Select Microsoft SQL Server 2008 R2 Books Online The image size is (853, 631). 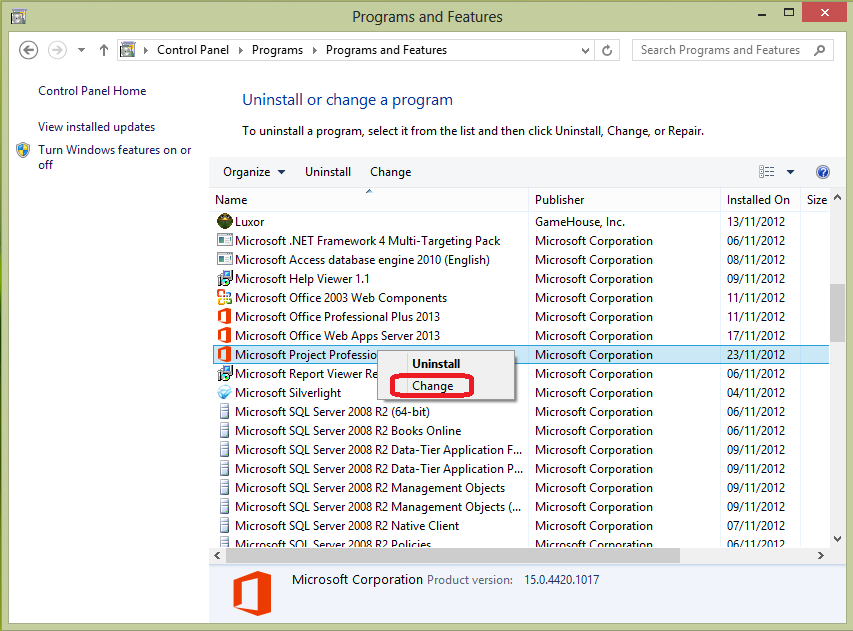coord(348,431)
